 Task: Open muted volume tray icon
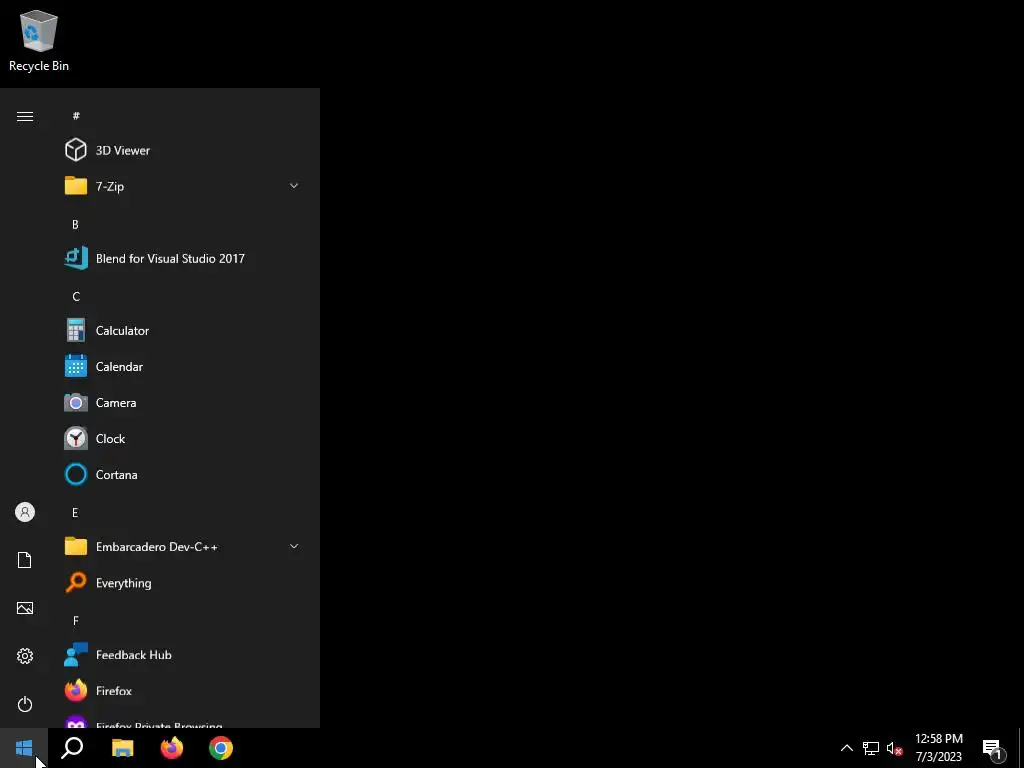tap(894, 748)
